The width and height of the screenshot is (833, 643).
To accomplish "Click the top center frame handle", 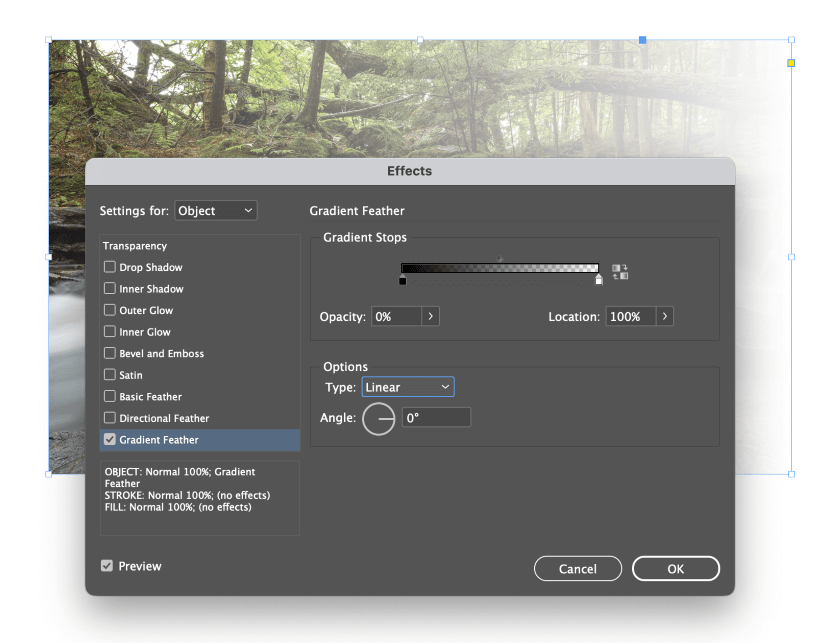I will point(420,40).
